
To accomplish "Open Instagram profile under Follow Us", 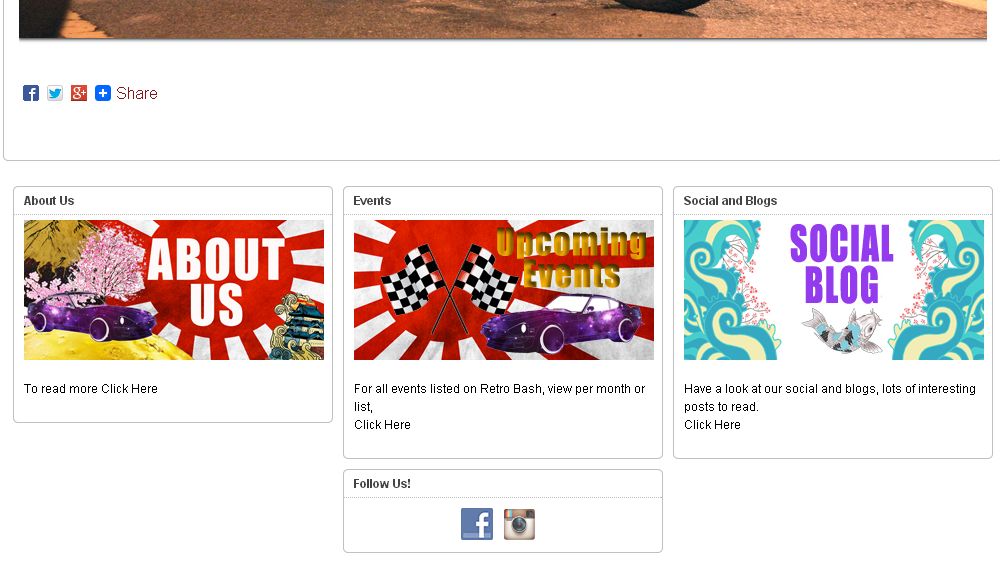I will coord(519,524).
